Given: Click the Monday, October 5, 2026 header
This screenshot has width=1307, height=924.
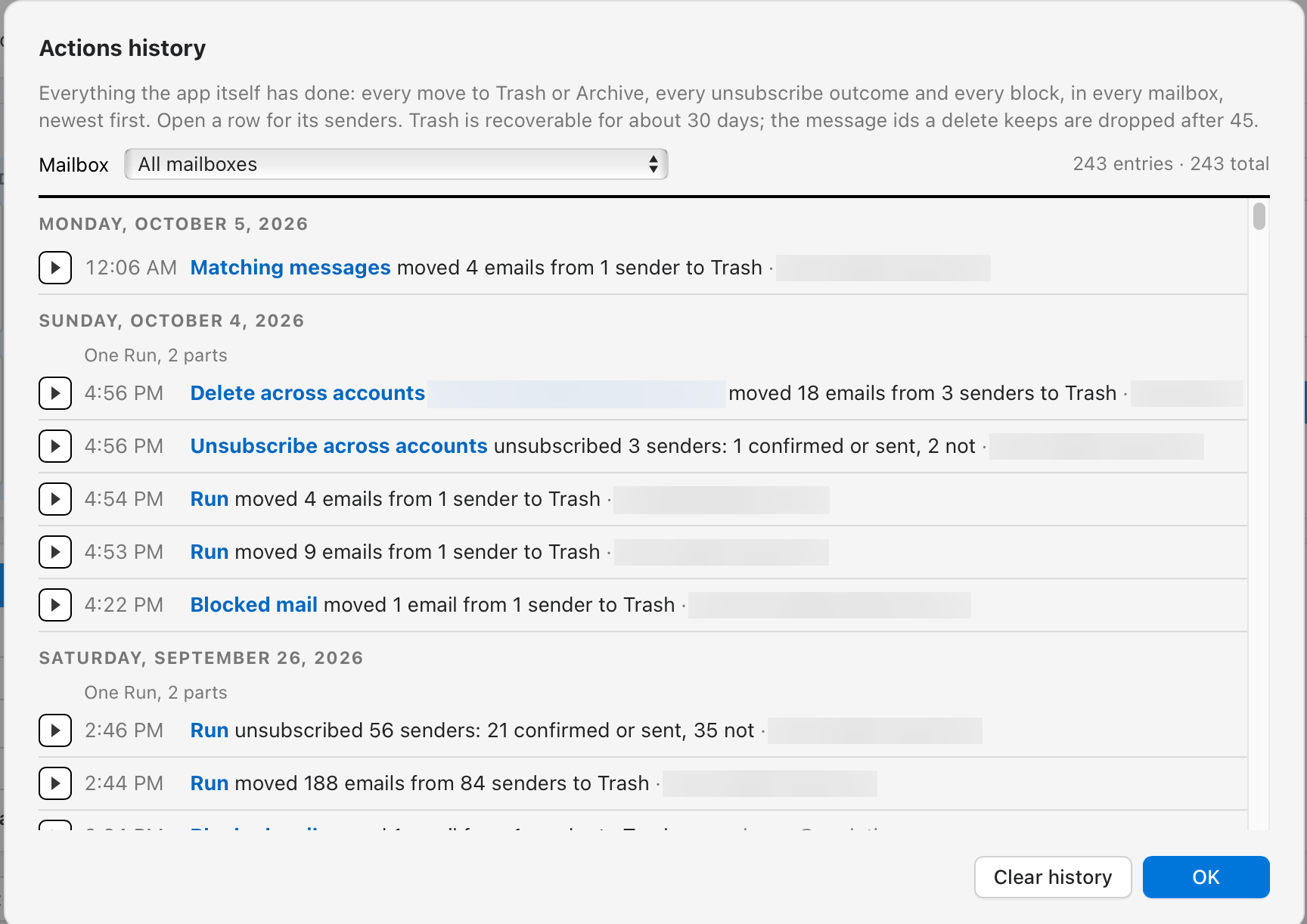Looking at the screenshot, I should [x=174, y=224].
